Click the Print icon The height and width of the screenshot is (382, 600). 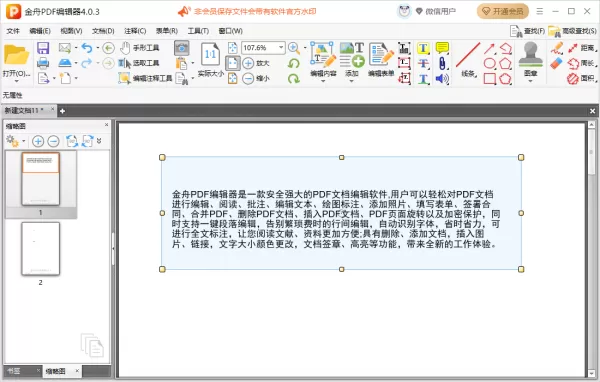[x=43, y=63]
